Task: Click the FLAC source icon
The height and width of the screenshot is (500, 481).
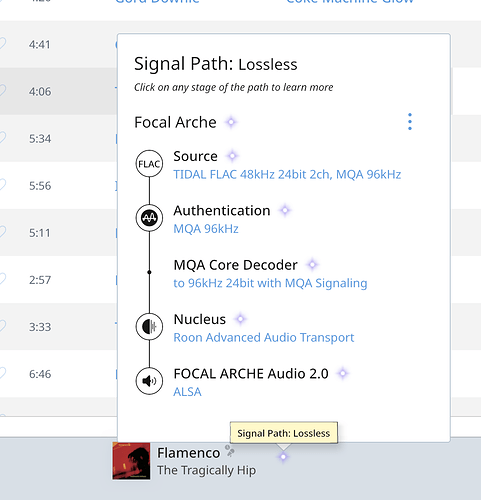Action: coord(149,164)
